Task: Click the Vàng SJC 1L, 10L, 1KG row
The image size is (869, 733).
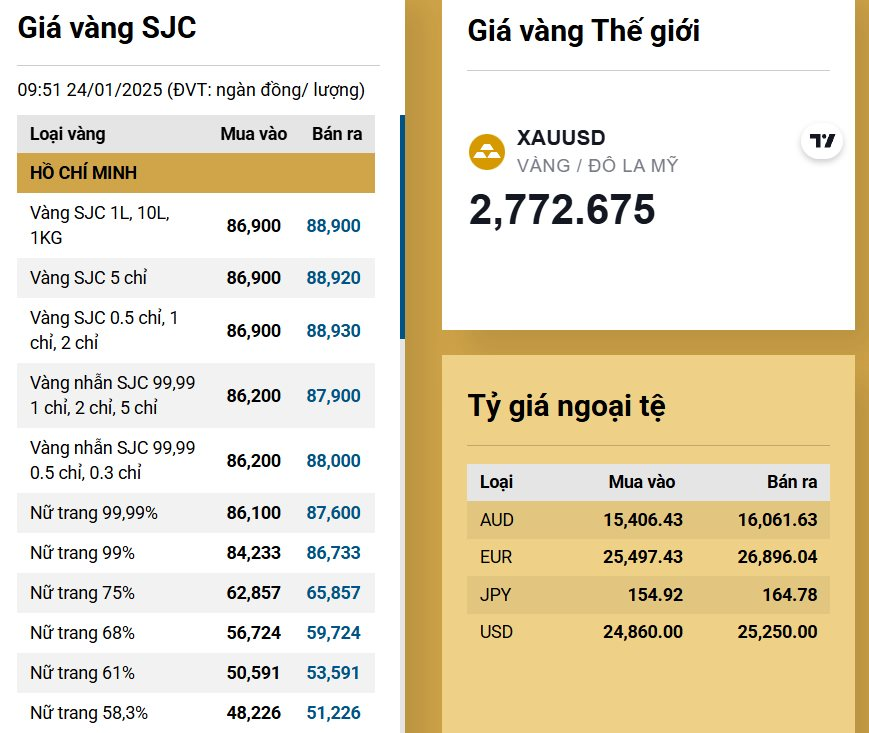Action: pyautogui.click(x=196, y=226)
